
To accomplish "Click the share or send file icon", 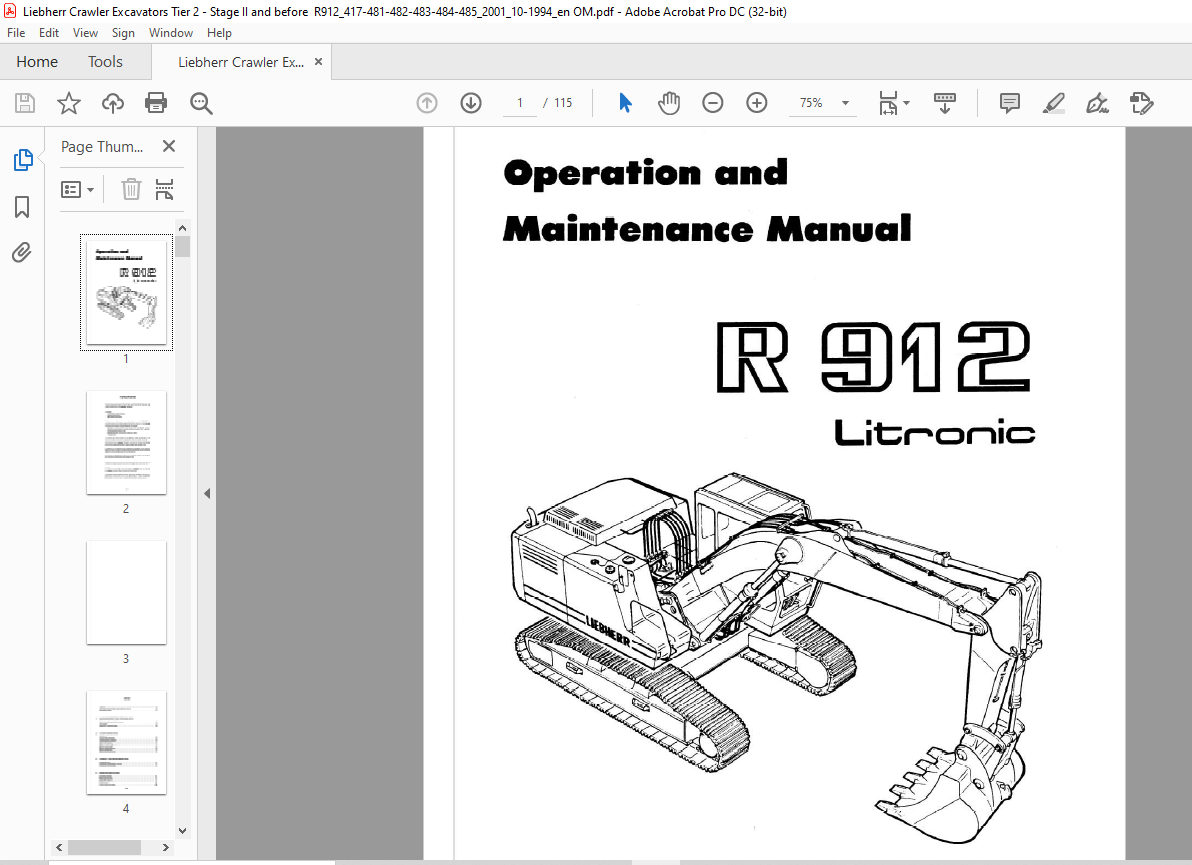I will point(1141,103).
